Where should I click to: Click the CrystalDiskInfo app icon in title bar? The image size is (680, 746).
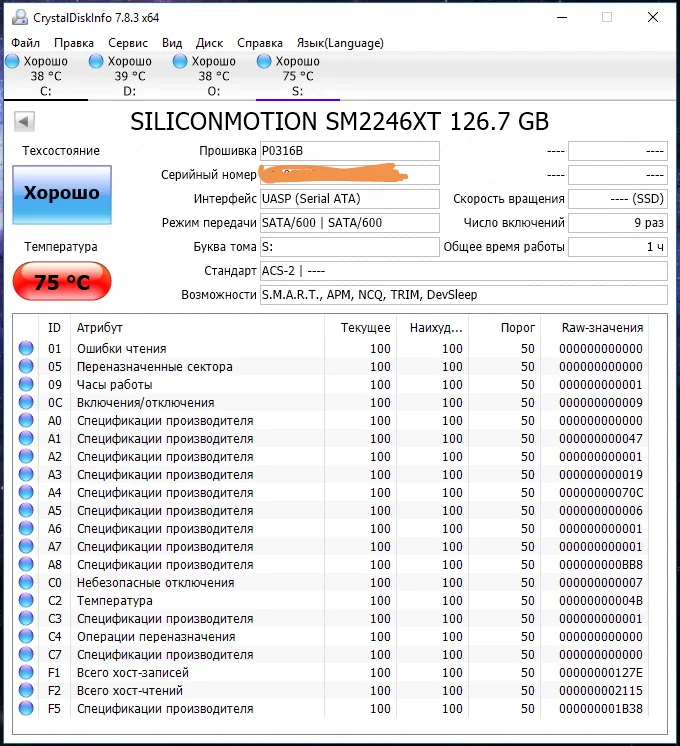pyautogui.click(x=20, y=18)
